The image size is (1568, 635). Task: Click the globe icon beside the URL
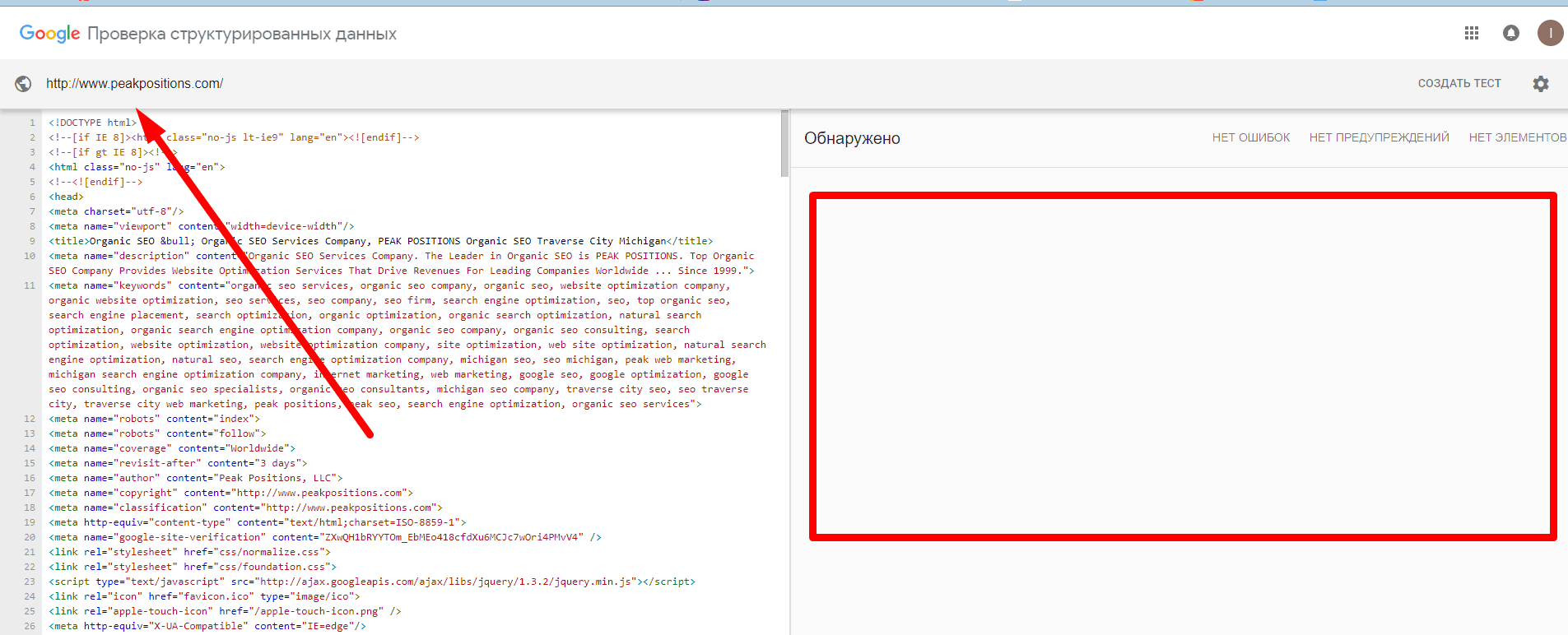pyautogui.click(x=23, y=84)
